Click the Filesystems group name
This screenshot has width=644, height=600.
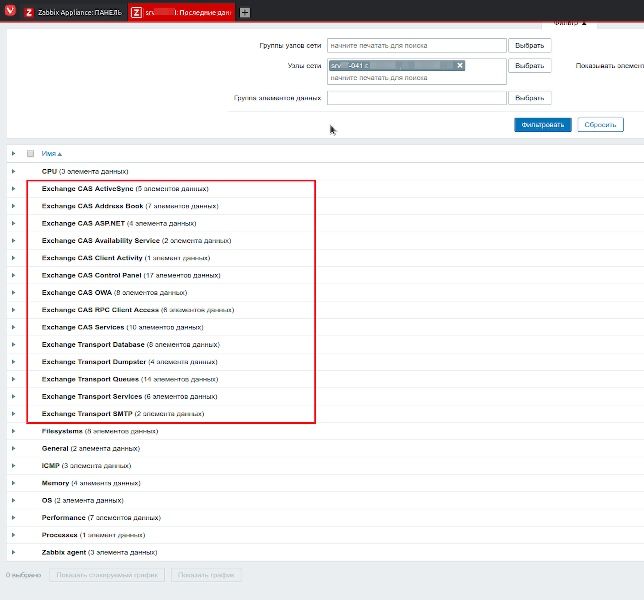[62, 431]
